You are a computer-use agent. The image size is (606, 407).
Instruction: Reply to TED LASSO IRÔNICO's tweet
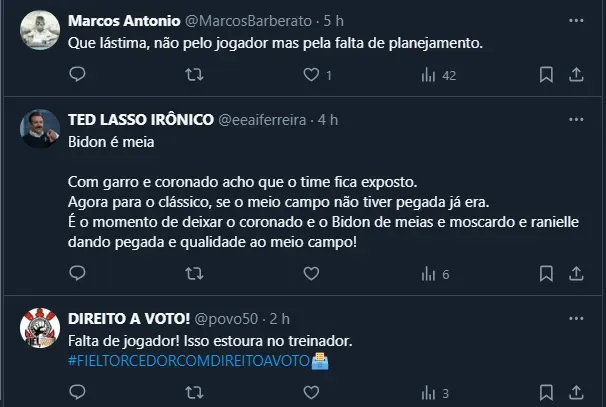pos(78,273)
